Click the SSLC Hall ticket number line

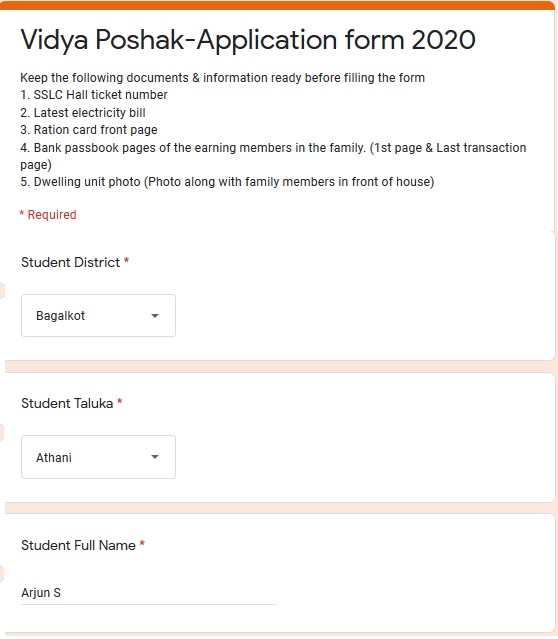[x=94, y=95]
